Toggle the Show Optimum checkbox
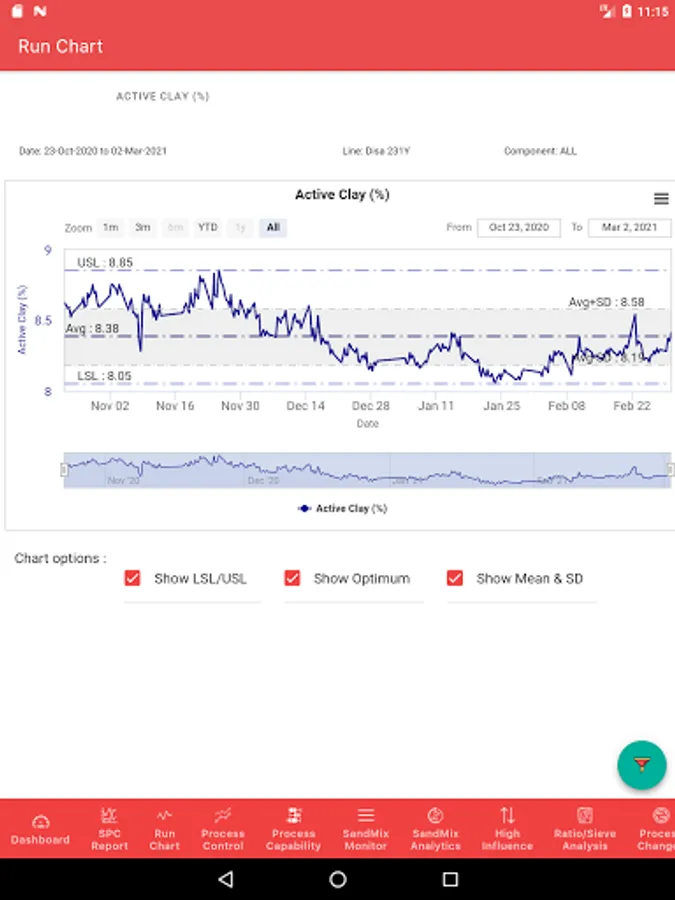Viewport: 675px width, 900px height. 293,578
